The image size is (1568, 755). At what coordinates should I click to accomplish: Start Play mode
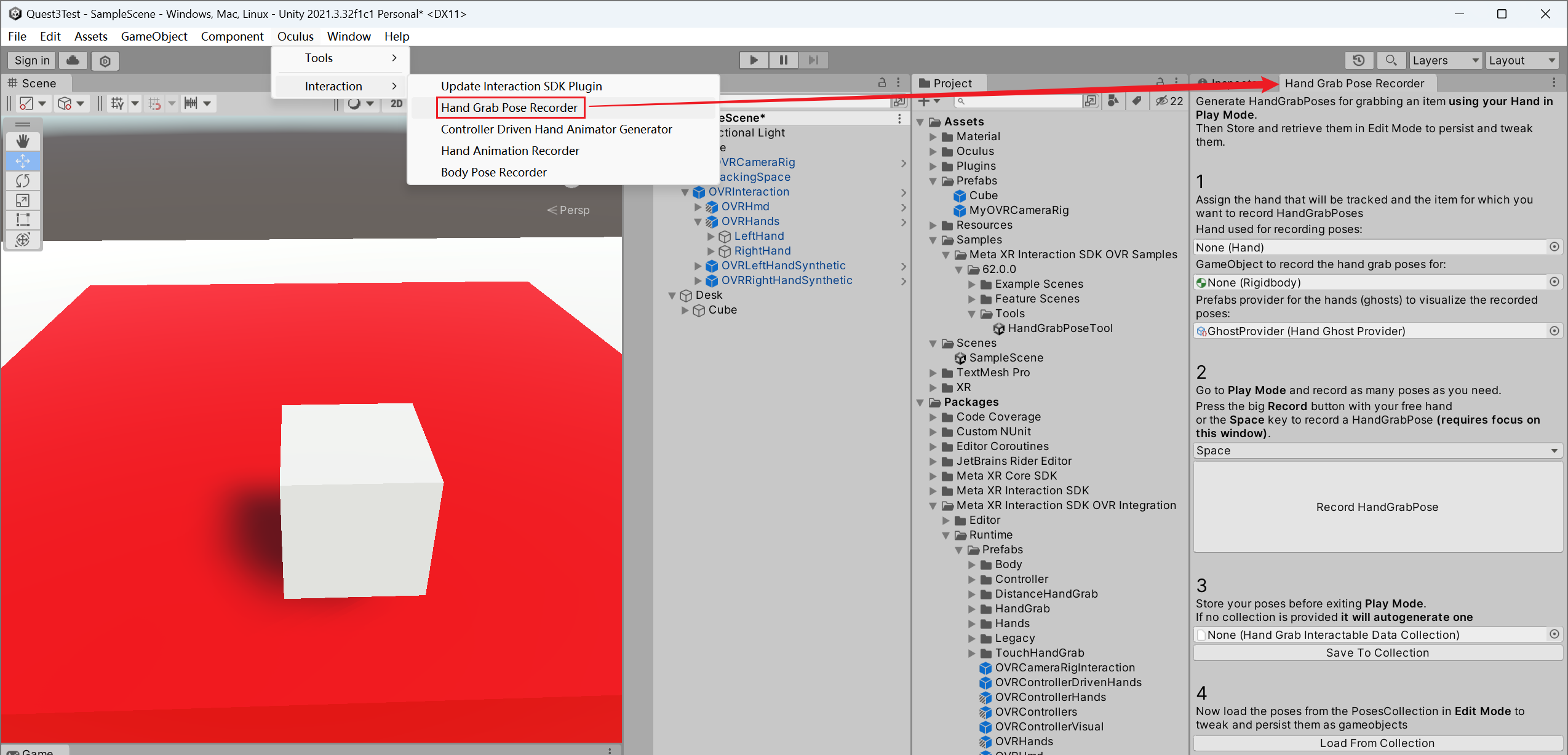pyautogui.click(x=754, y=60)
